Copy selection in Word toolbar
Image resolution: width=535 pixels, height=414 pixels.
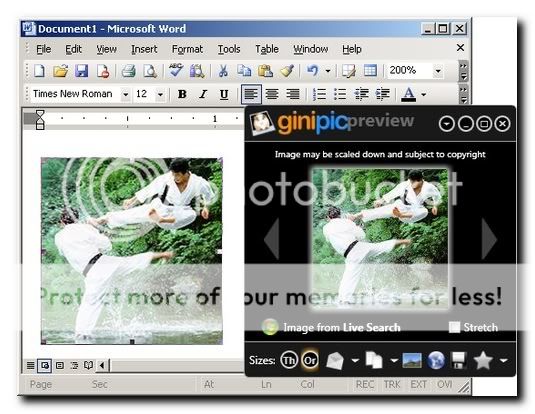pos(244,71)
